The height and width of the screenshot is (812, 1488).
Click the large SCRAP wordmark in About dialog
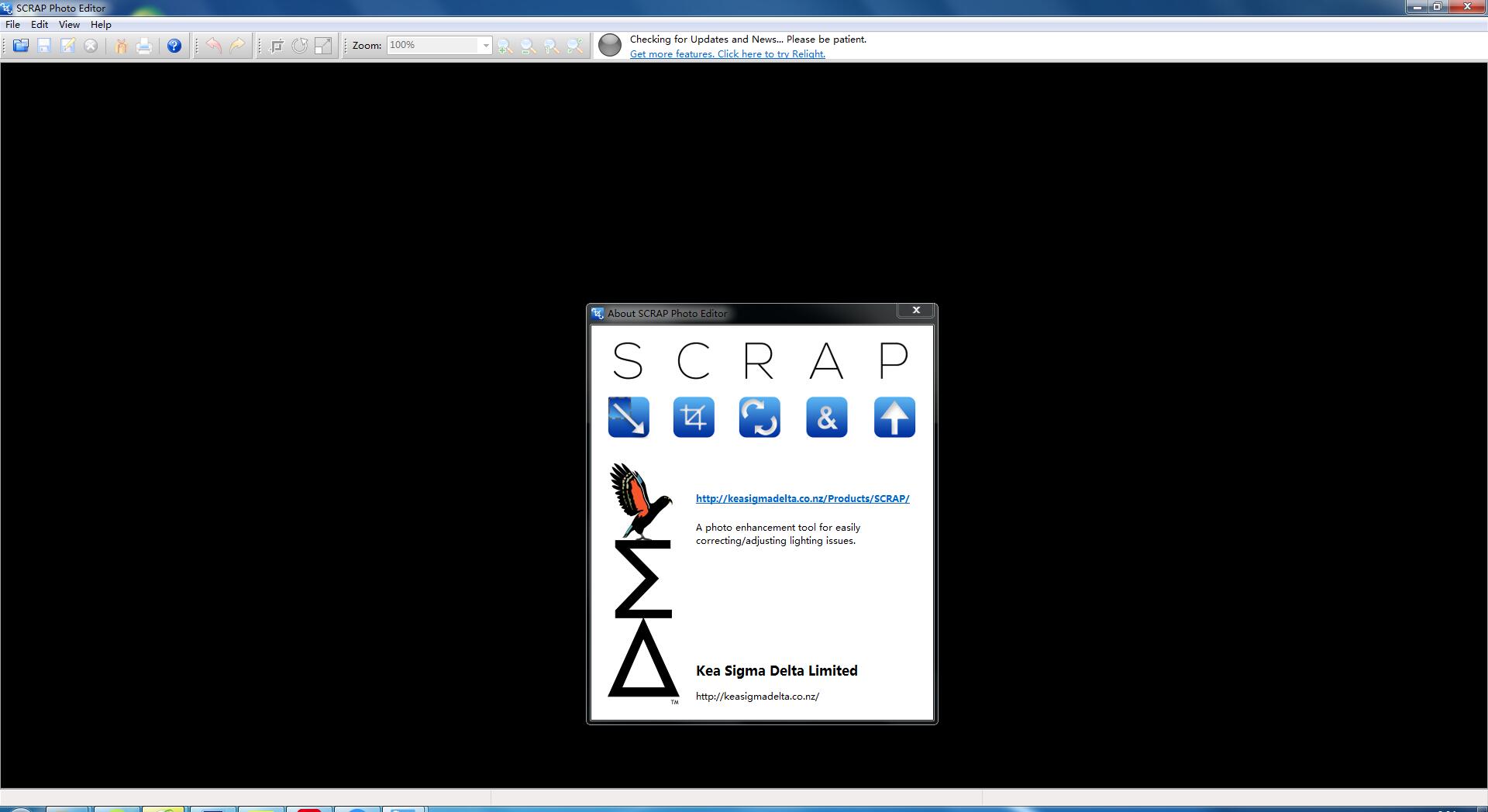click(760, 361)
